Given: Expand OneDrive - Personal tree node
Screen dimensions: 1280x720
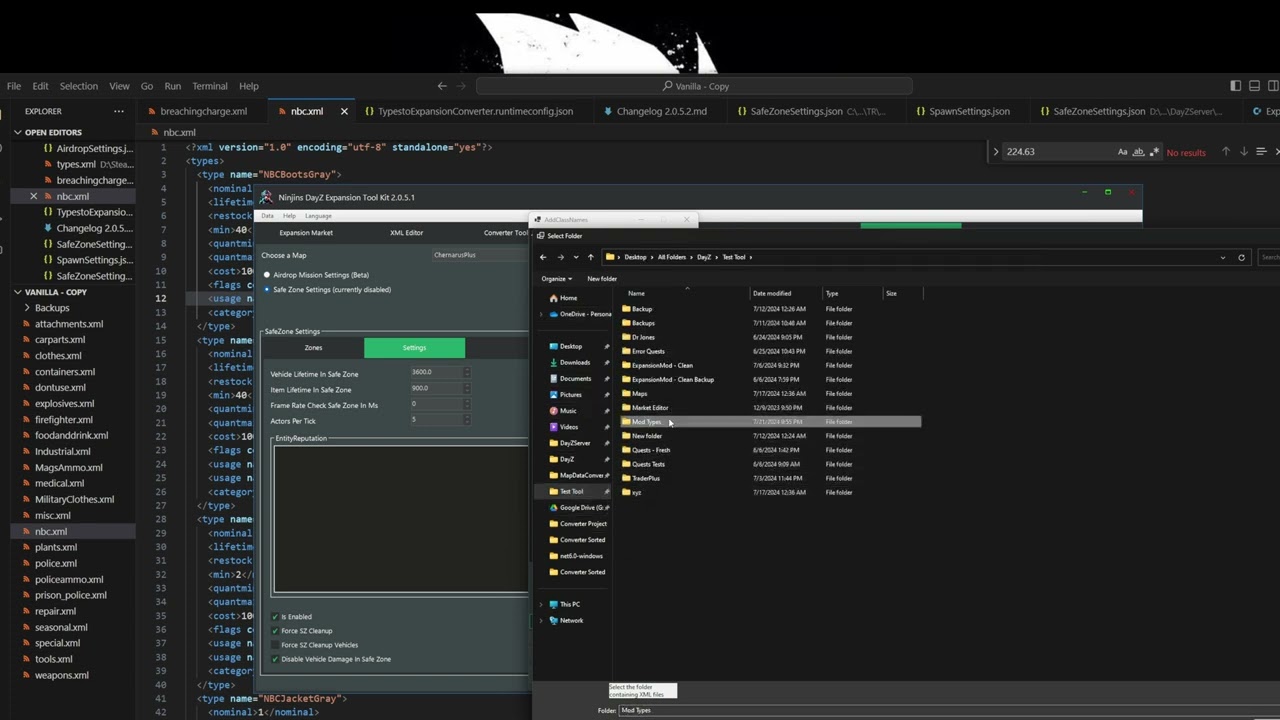Looking at the screenshot, I should [541, 314].
